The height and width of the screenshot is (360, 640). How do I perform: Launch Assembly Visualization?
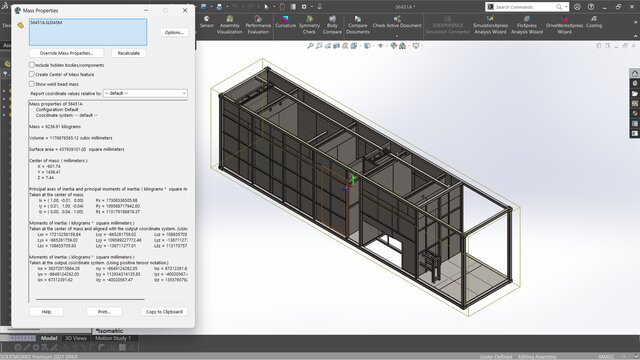click(x=229, y=25)
